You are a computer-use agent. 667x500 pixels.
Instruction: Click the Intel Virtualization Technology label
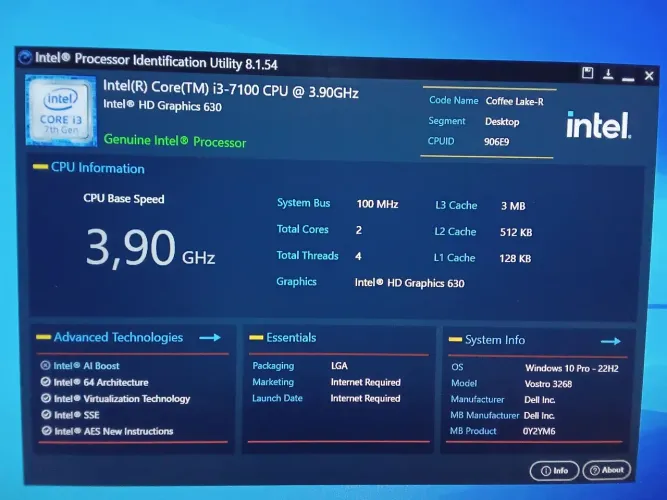(x=122, y=399)
